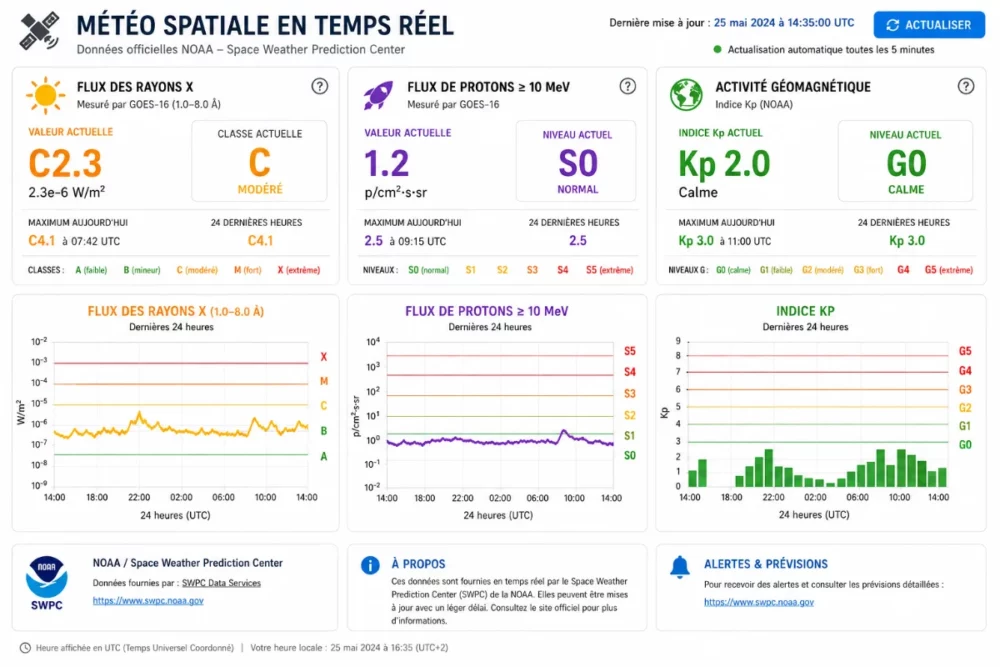Click the ACTUALISER refresh button
This screenshot has height=667, width=1000.
pos(929,25)
